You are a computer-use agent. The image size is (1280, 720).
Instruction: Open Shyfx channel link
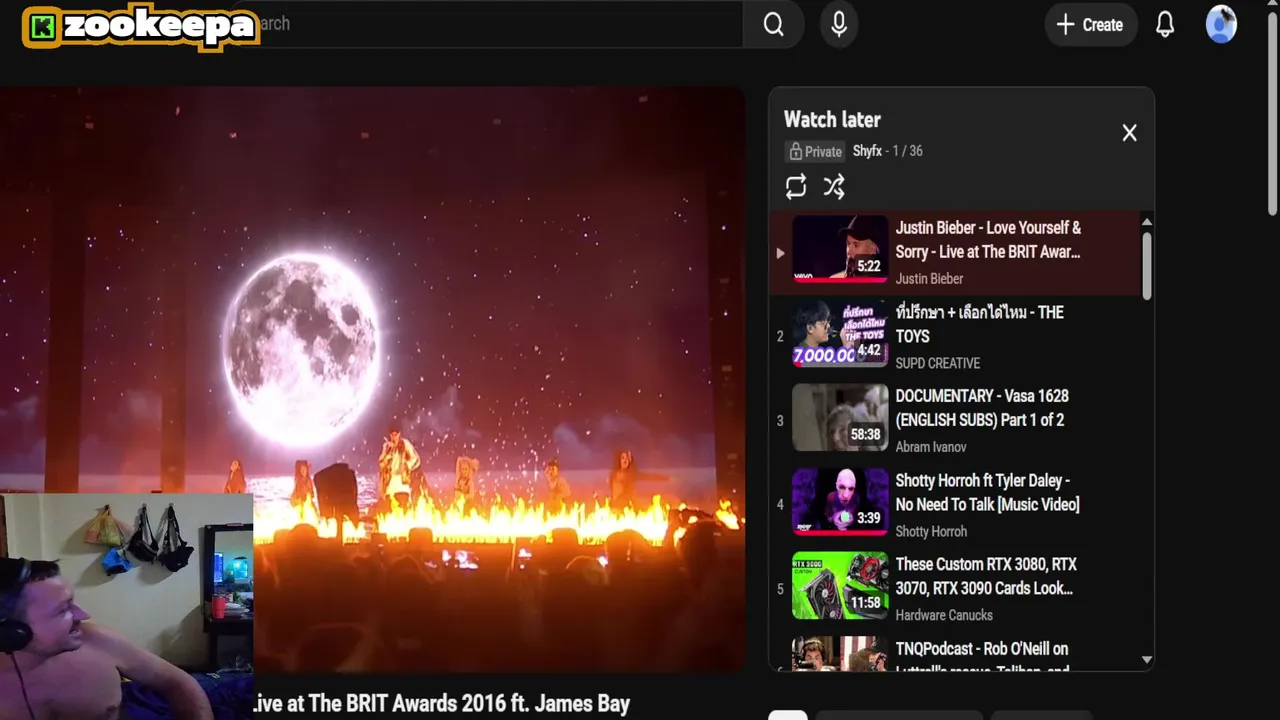tap(867, 151)
